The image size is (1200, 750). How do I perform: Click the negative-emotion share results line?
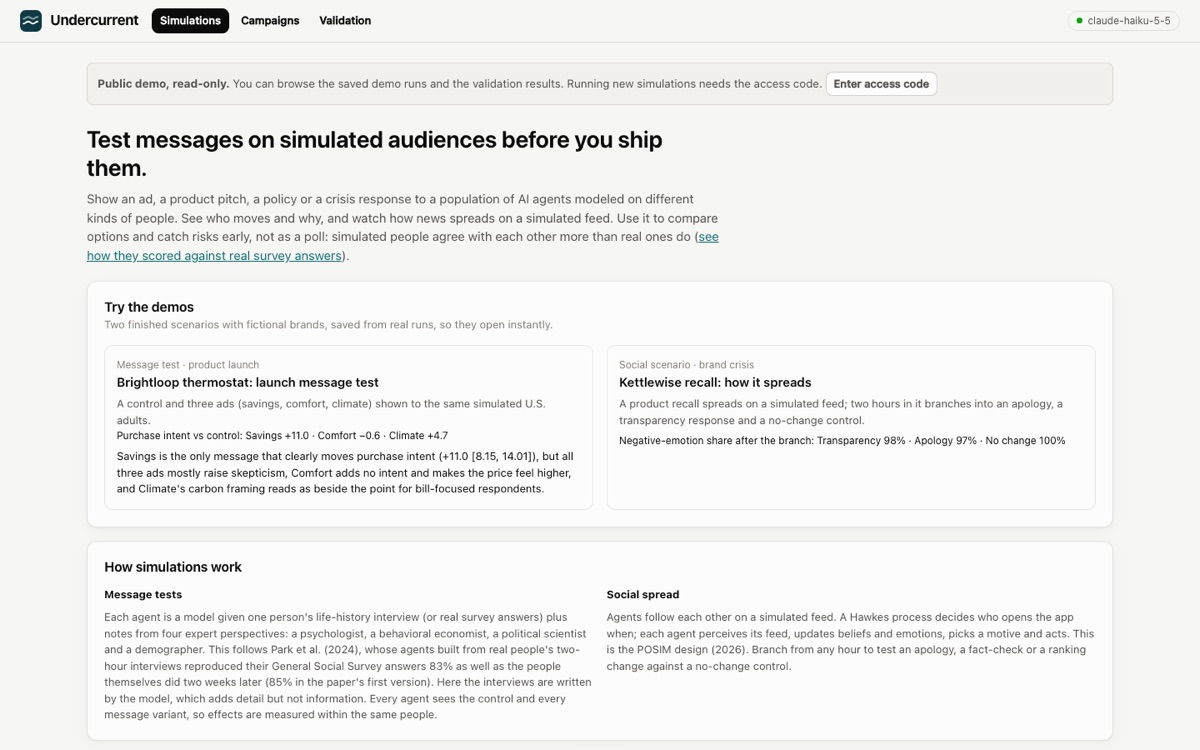coord(842,441)
